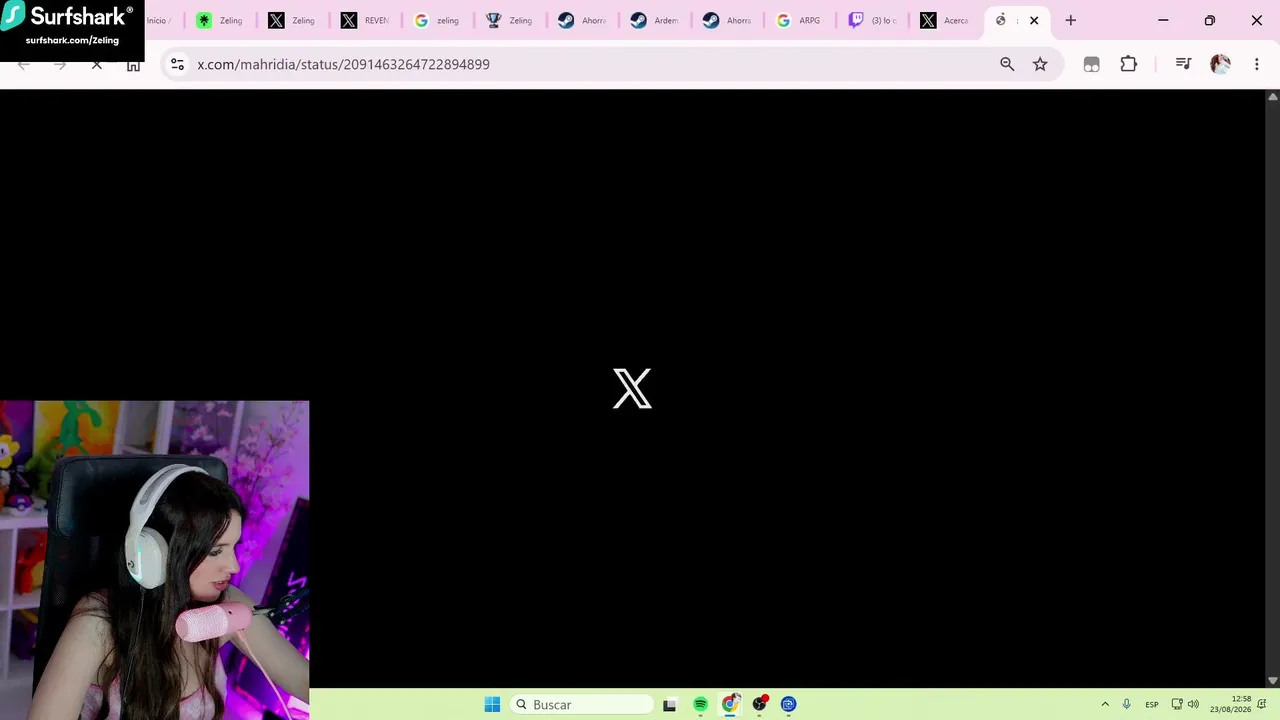
Task: Click the Buscar taskbar search box
Action: click(x=581, y=704)
